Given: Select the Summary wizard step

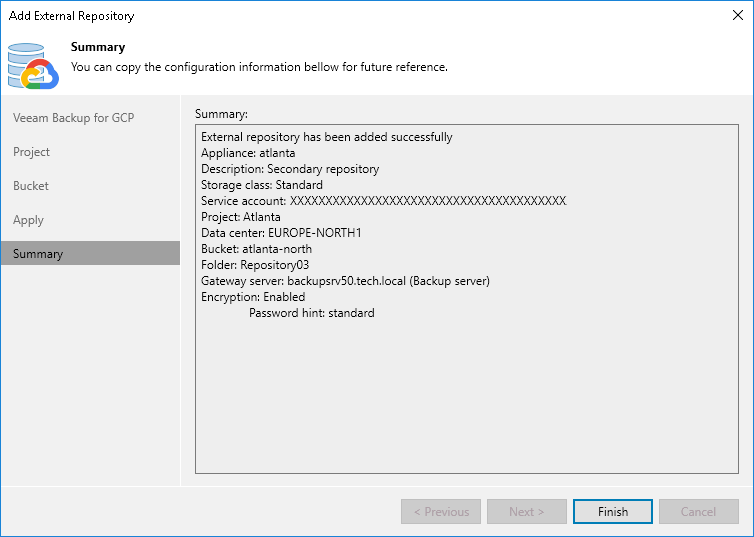Looking at the screenshot, I should 90,253.
